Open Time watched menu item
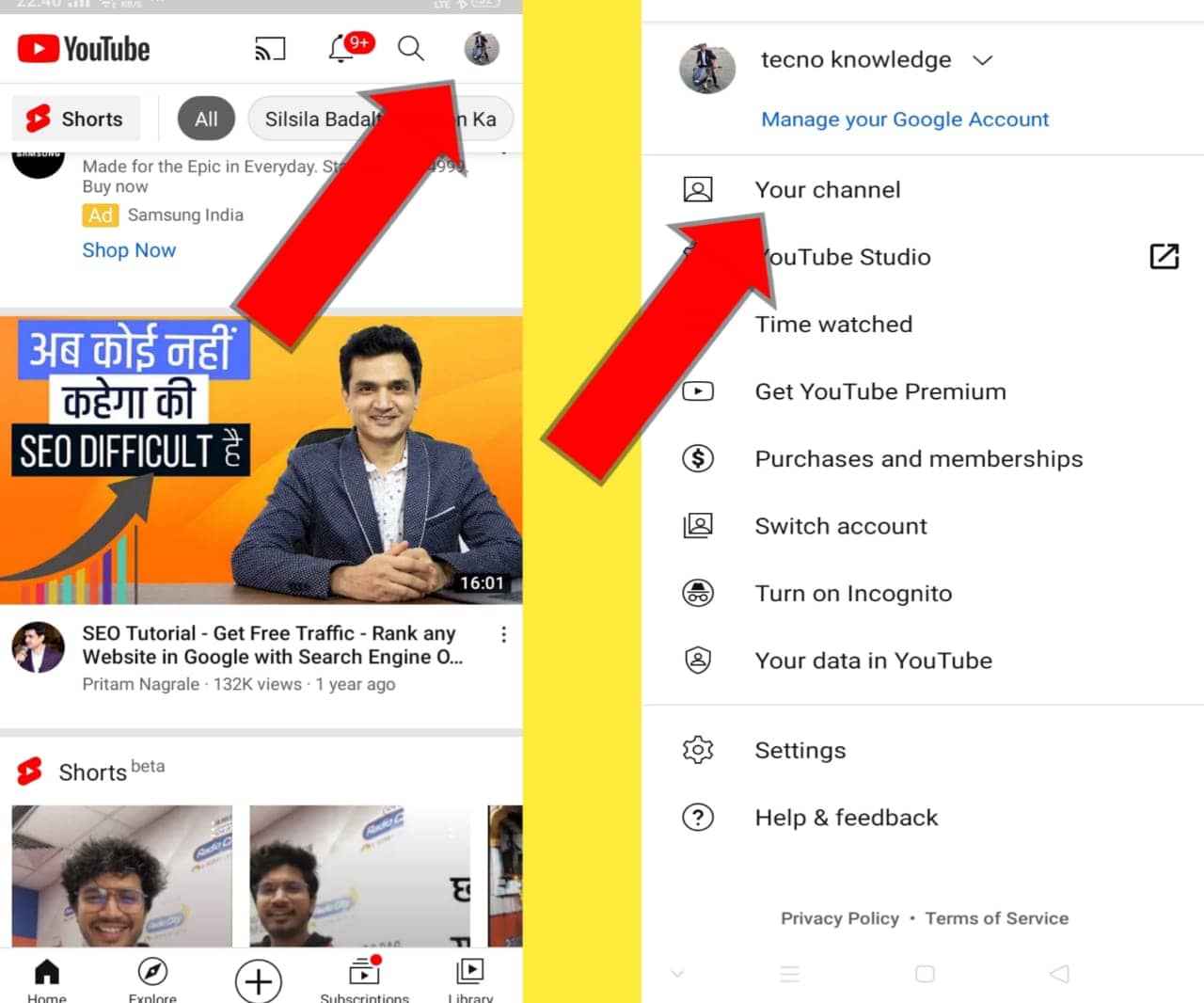 click(923, 325)
